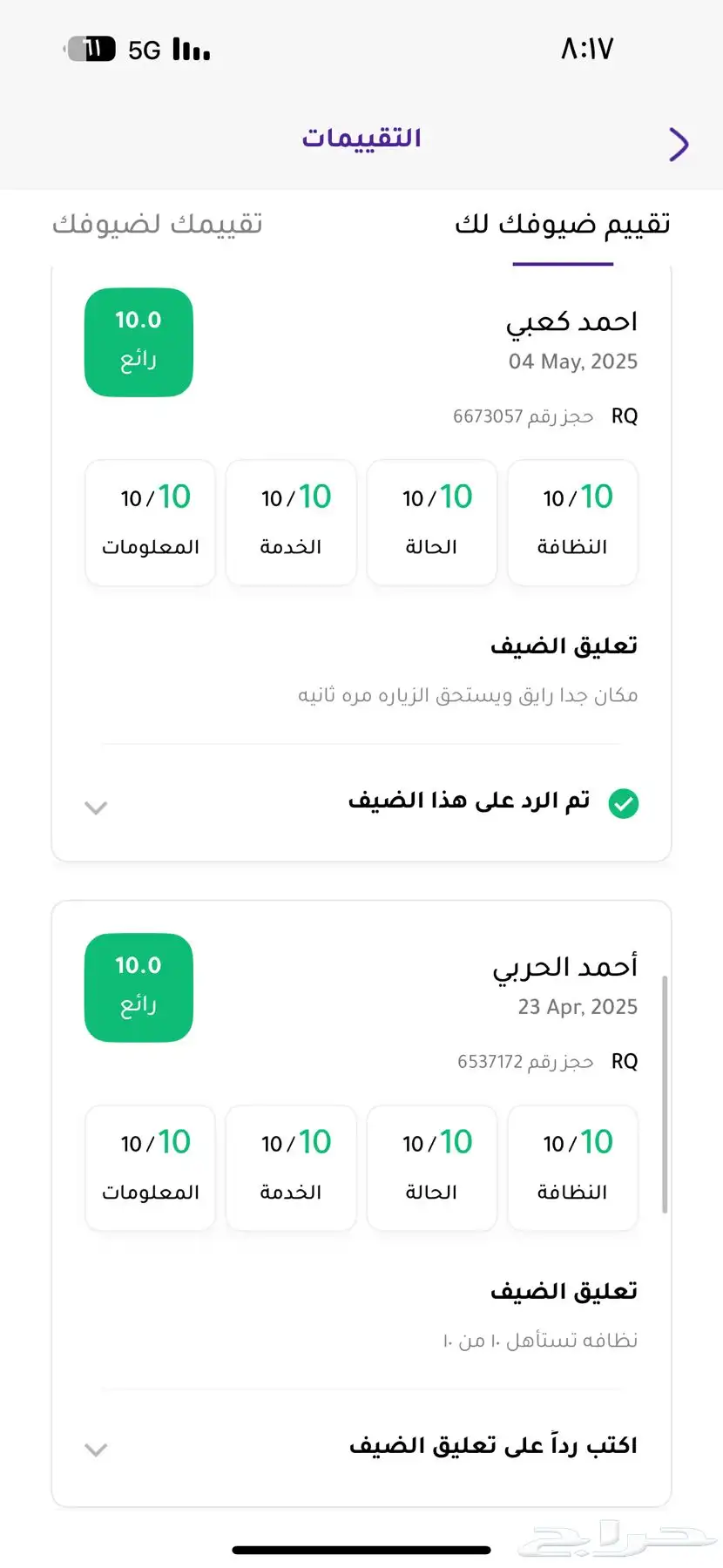The height and width of the screenshot is (1568, 723).
Task: Tap the الخدمة score card in first review
Action: [291, 523]
